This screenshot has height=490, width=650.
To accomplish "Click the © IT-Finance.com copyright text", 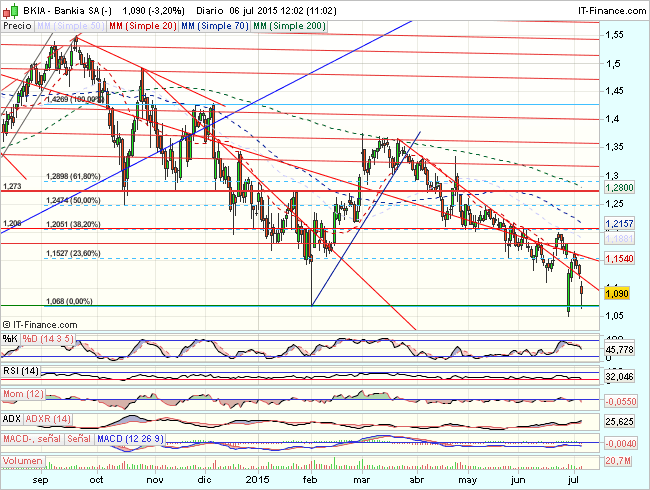I will [40, 325].
